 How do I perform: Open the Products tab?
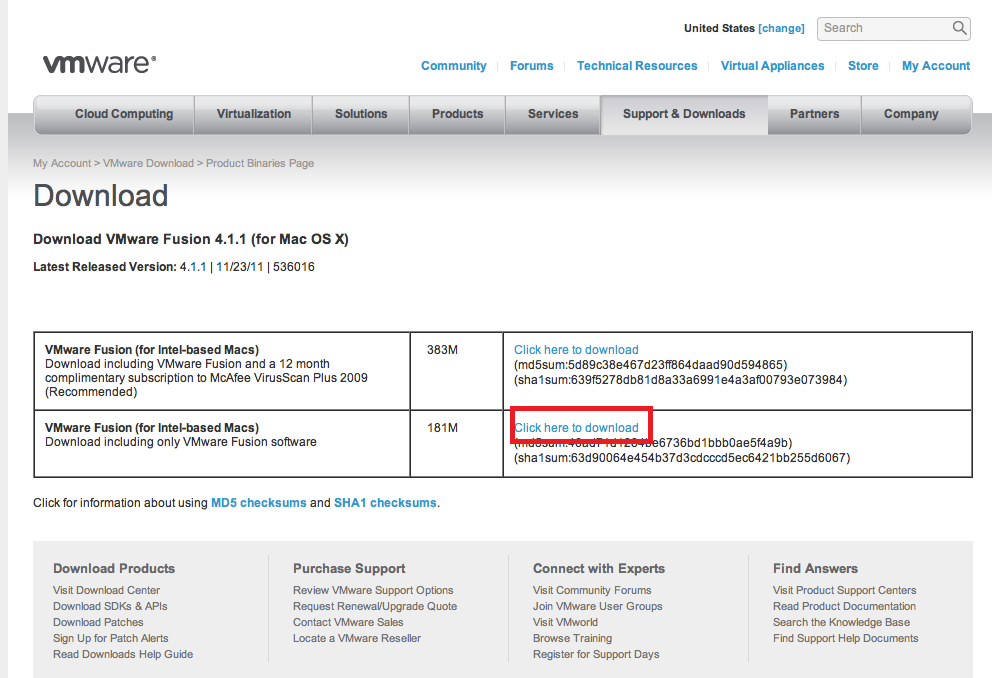pyautogui.click(x=457, y=114)
